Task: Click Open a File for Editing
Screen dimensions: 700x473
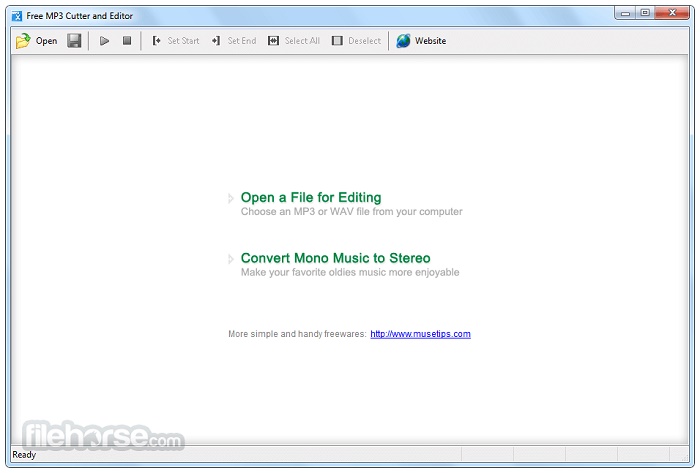Action: [311, 197]
